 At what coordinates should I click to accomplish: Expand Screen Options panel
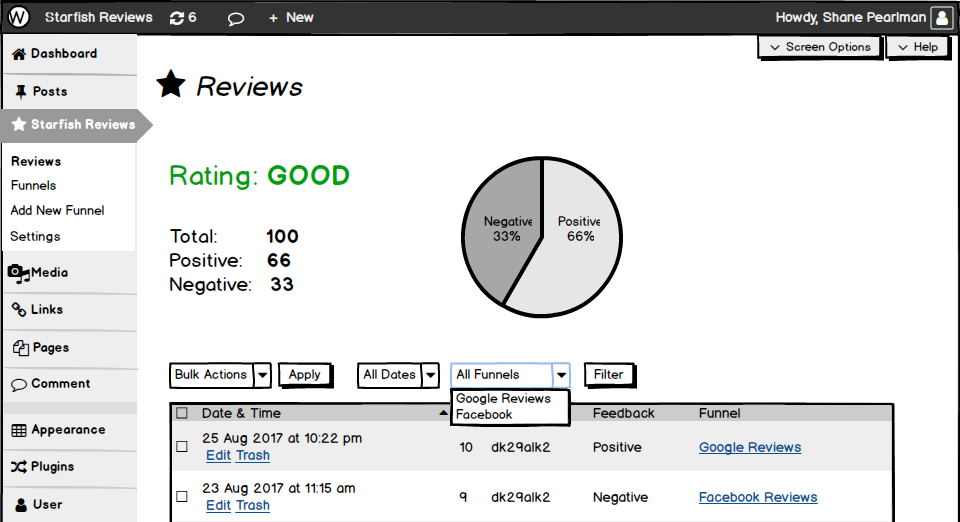tap(820, 47)
